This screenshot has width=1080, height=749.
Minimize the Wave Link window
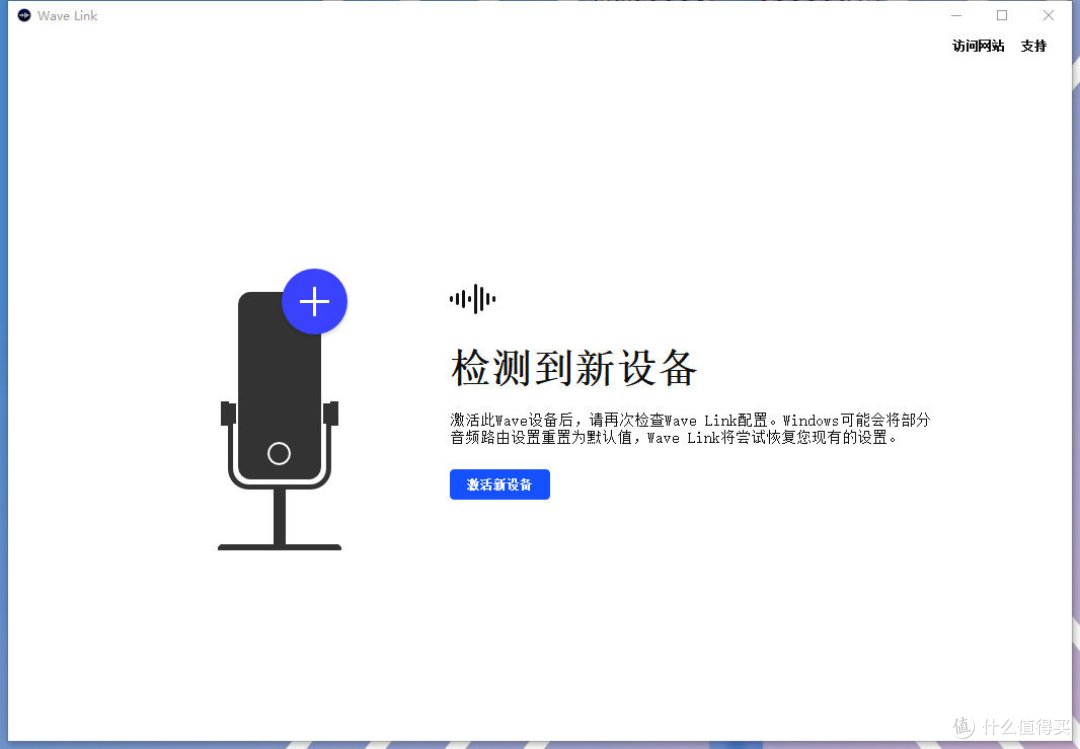956,15
